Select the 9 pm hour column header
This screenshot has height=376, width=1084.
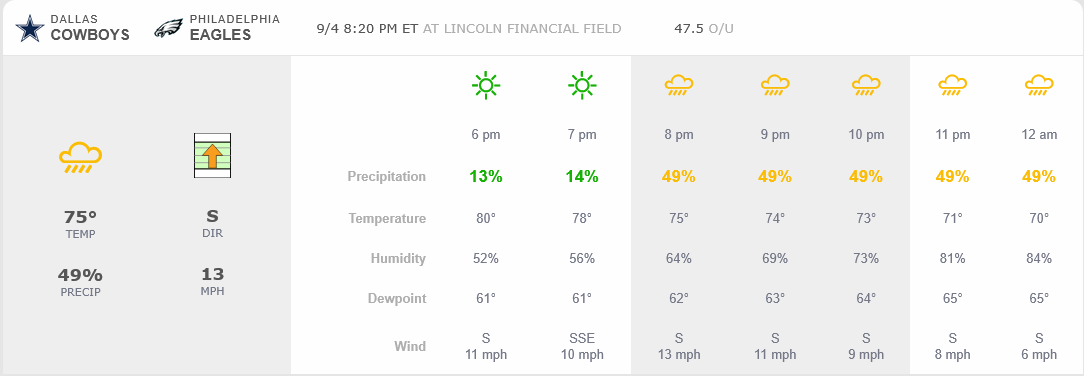(x=775, y=135)
